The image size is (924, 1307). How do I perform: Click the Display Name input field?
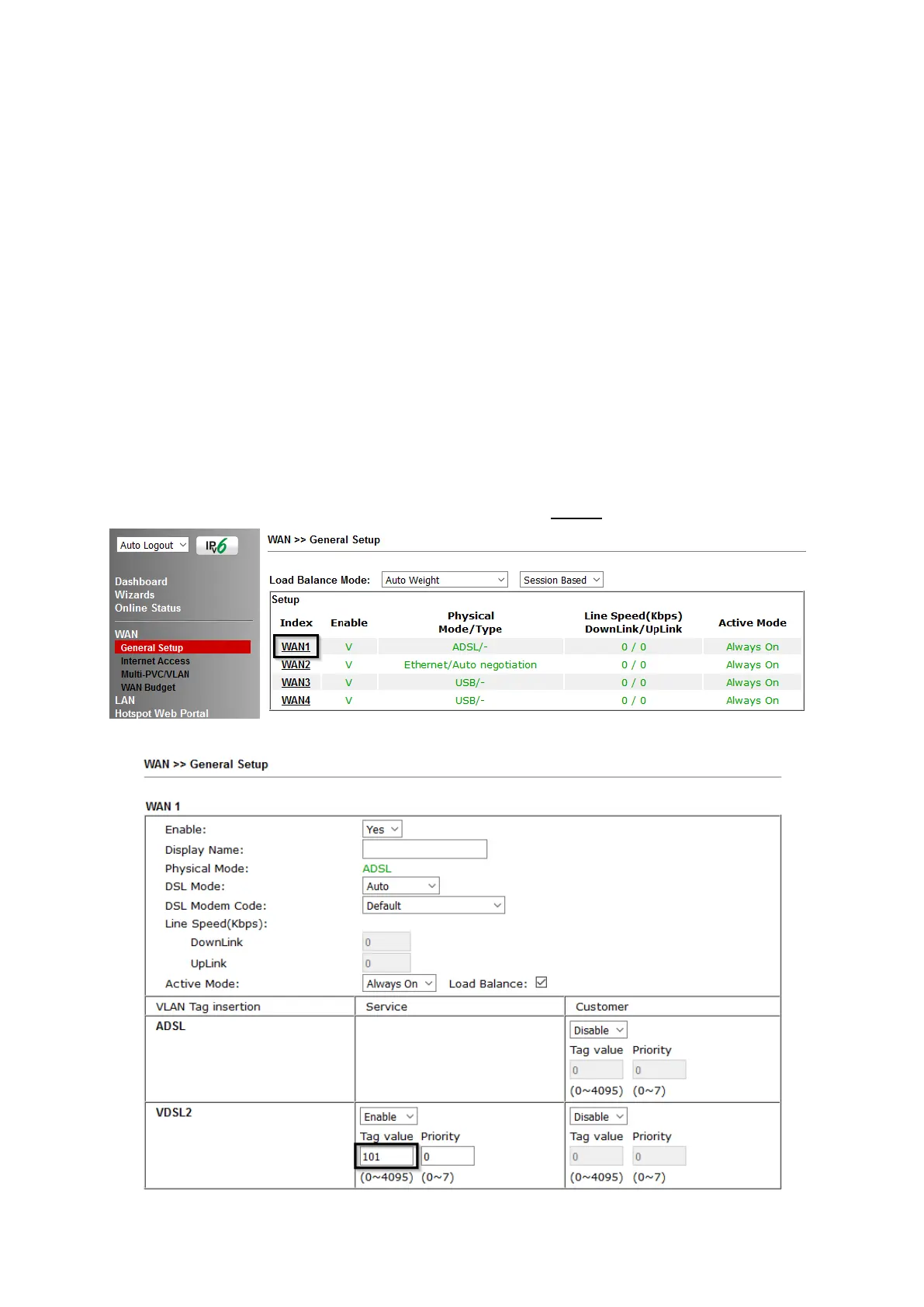425,849
